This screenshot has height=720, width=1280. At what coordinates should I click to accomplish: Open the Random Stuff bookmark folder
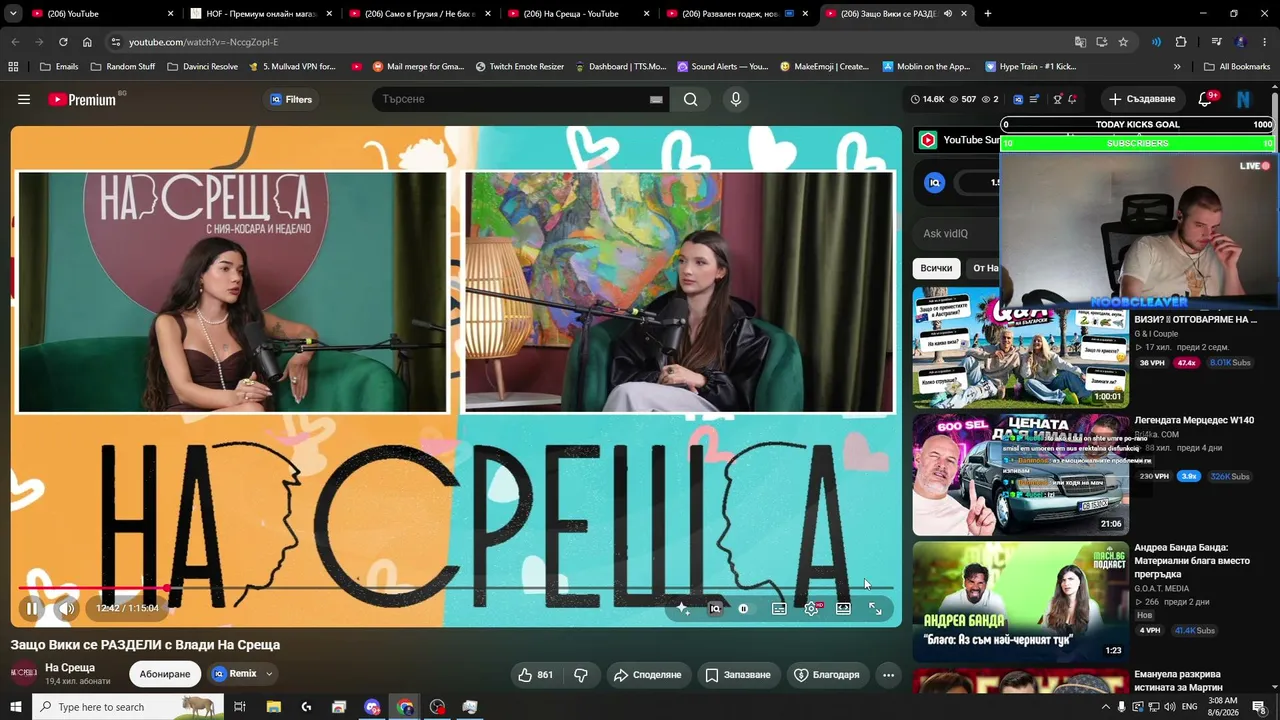(123, 67)
